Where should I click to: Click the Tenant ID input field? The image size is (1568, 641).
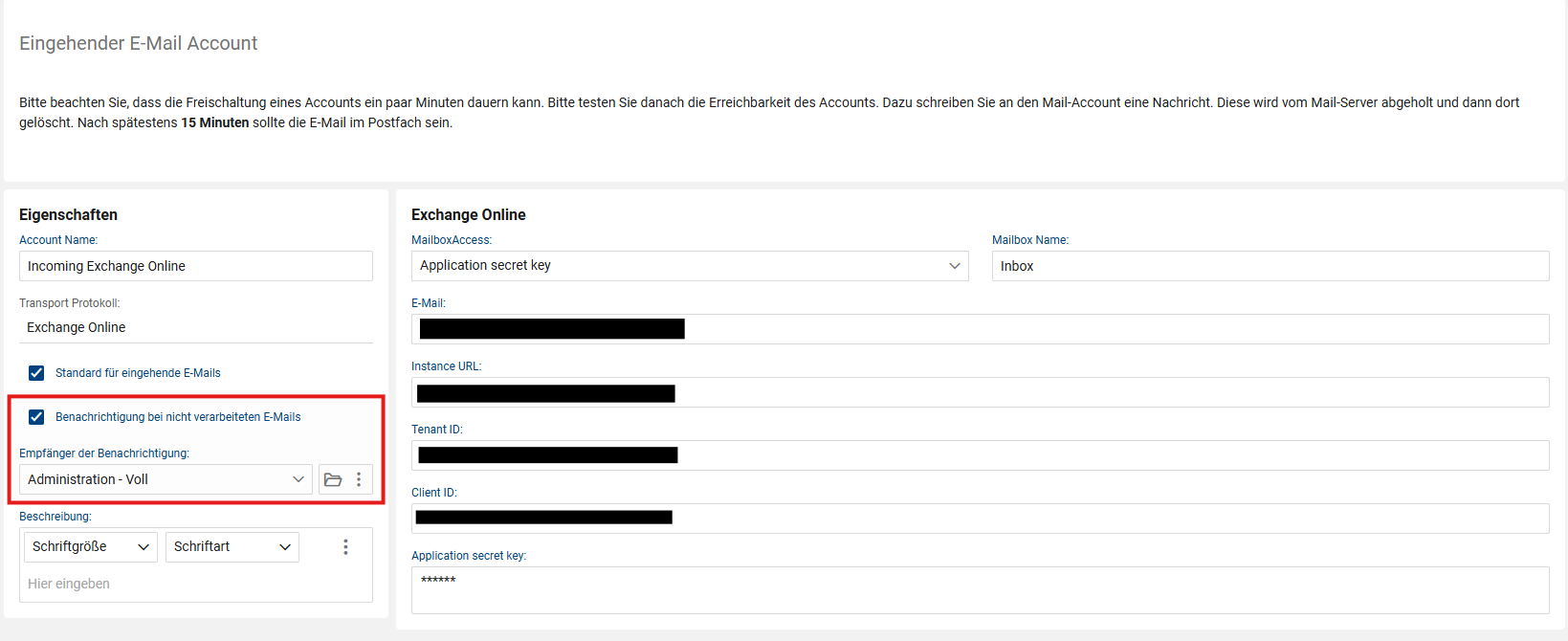click(x=981, y=455)
